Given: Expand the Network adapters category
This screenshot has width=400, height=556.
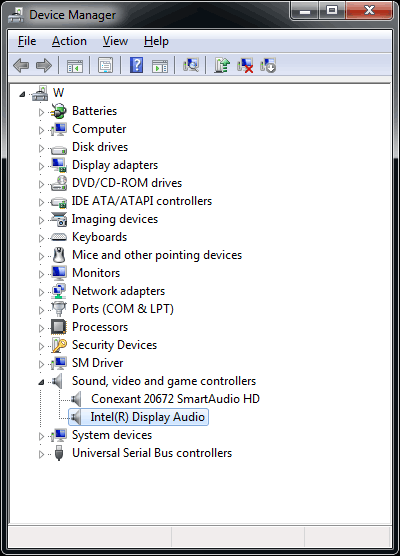Looking at the screenshot, I should point(41,292).
